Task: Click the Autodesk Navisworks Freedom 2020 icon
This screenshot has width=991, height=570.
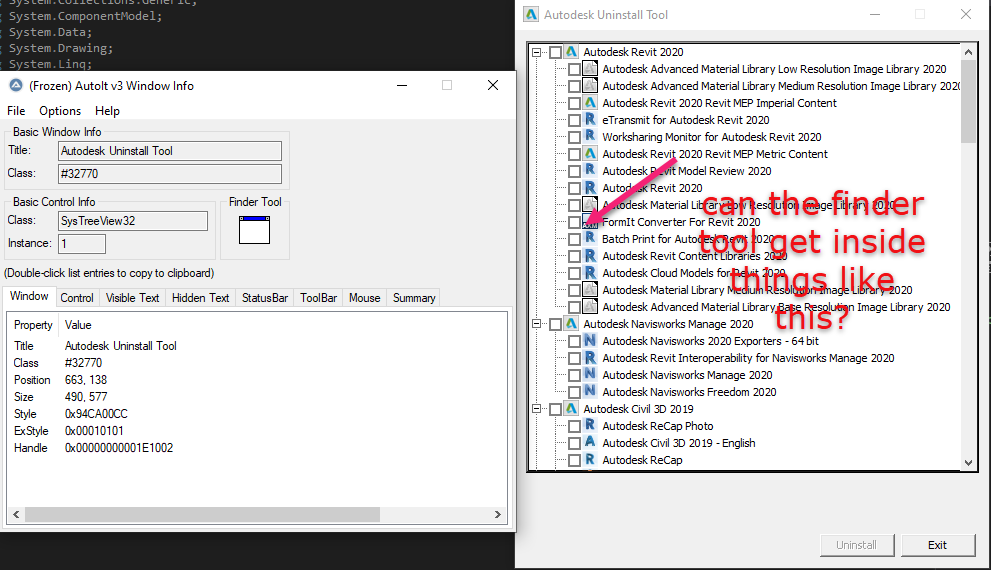Action: tap(590, 392)
